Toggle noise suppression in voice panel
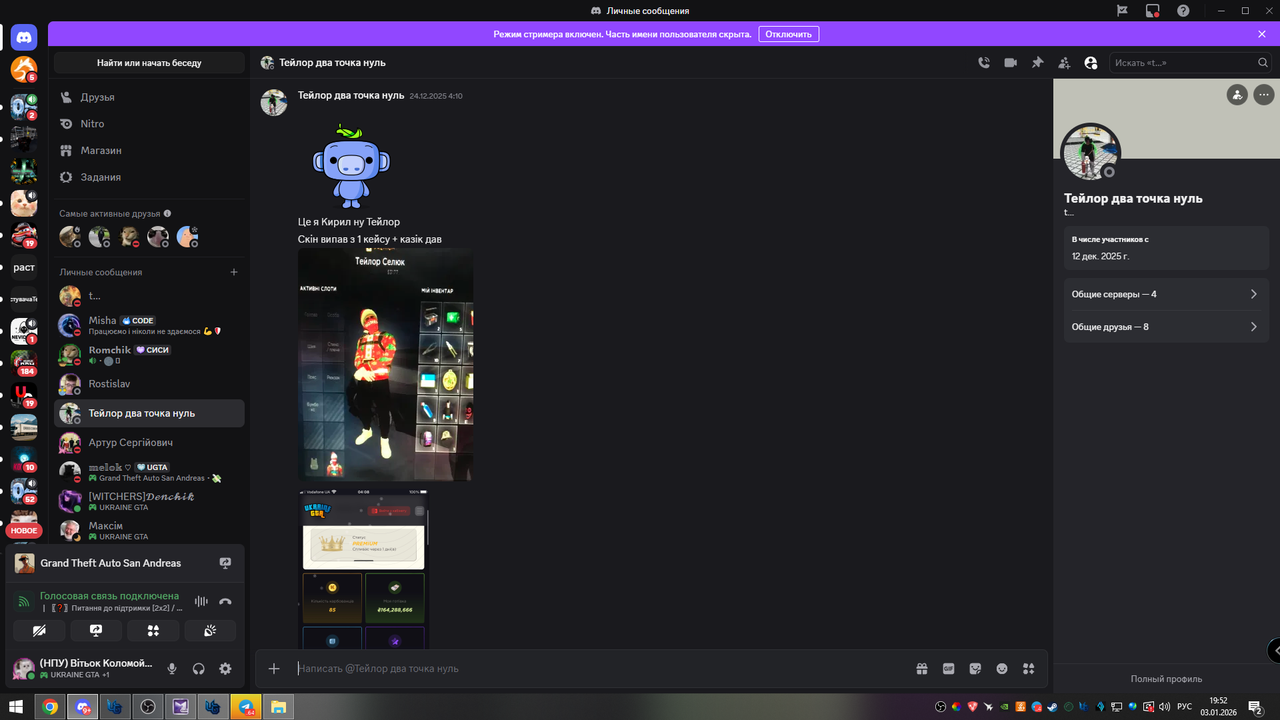Image resolution: width=1280 pixels, height=720 pixels. (201, 601)
